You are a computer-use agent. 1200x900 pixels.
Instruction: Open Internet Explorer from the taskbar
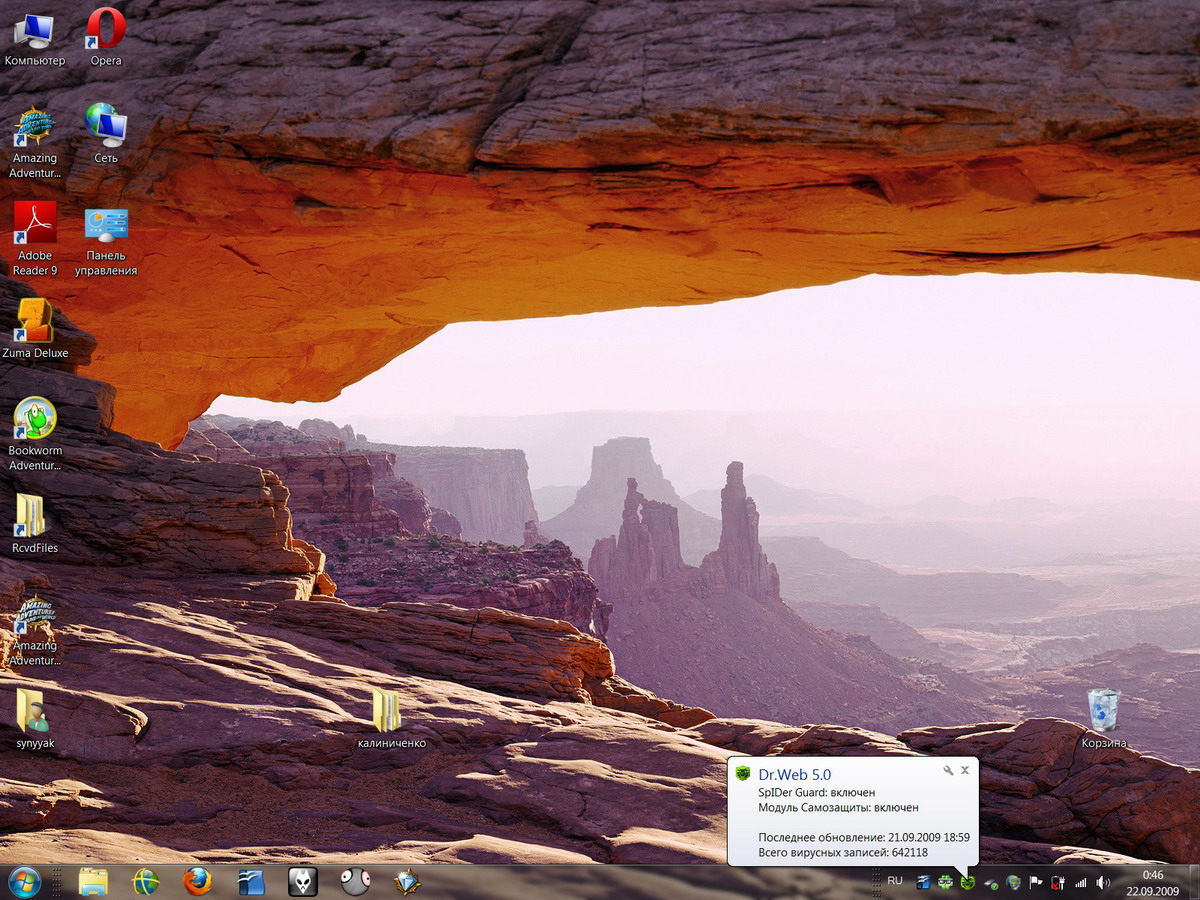pos(146,881)
